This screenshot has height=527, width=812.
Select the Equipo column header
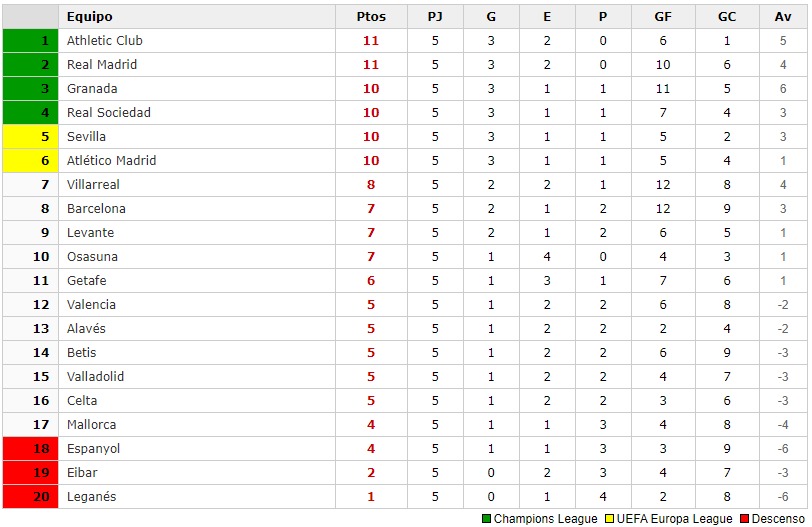pos(90,17)
